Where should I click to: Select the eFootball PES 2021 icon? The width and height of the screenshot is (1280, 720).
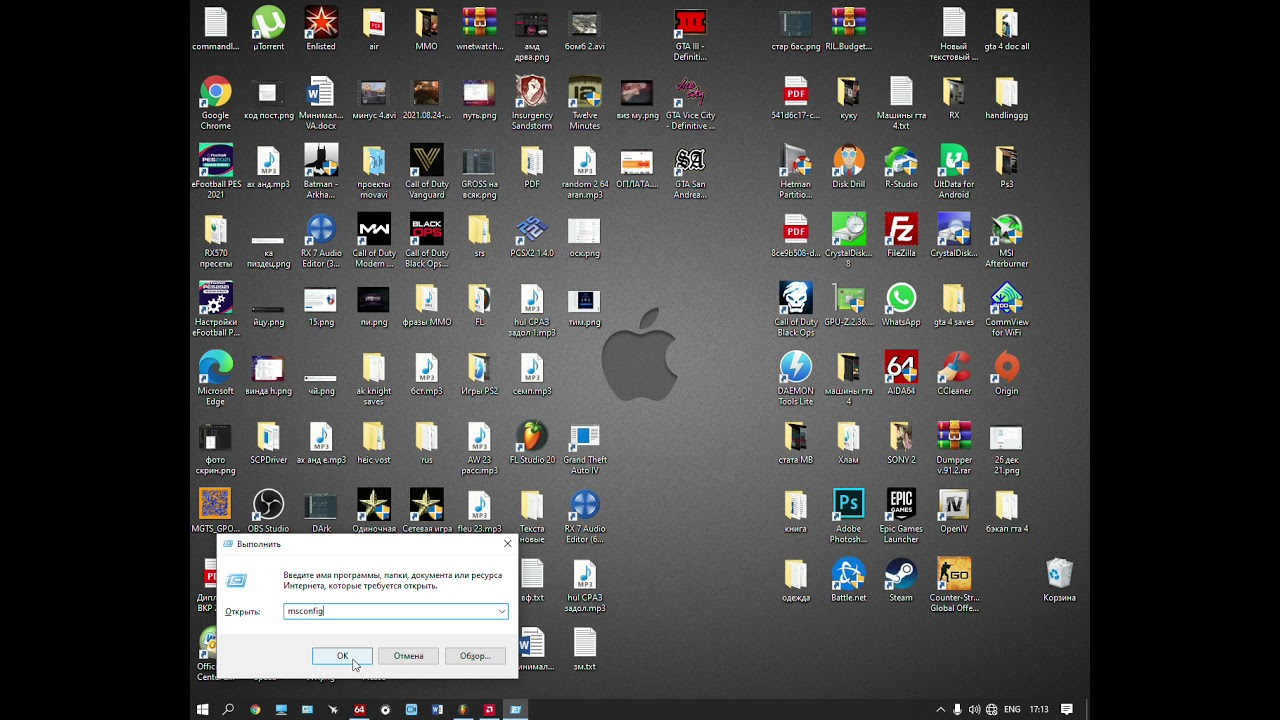[x=215, y=172]
